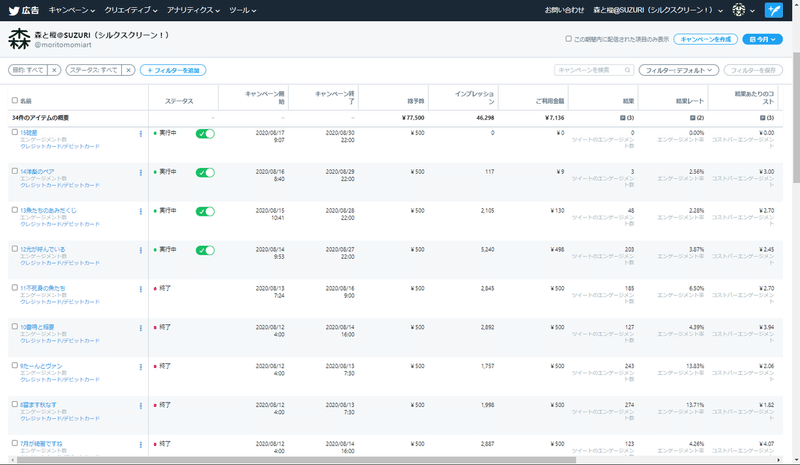Click the 結果 summary breakdown icon

click(x=622, y=118)
